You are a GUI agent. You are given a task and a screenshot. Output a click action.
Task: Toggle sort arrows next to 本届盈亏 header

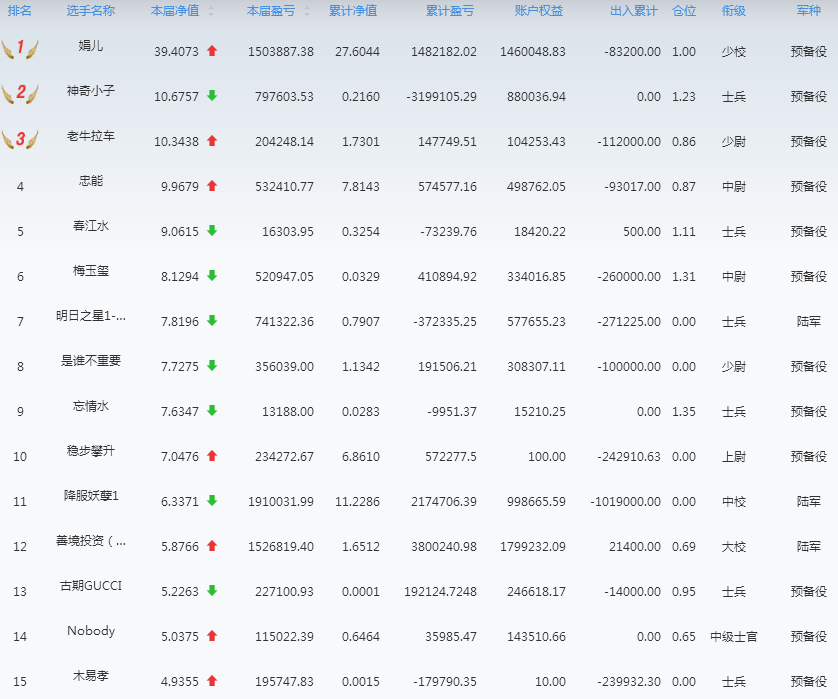coord(306,12)
